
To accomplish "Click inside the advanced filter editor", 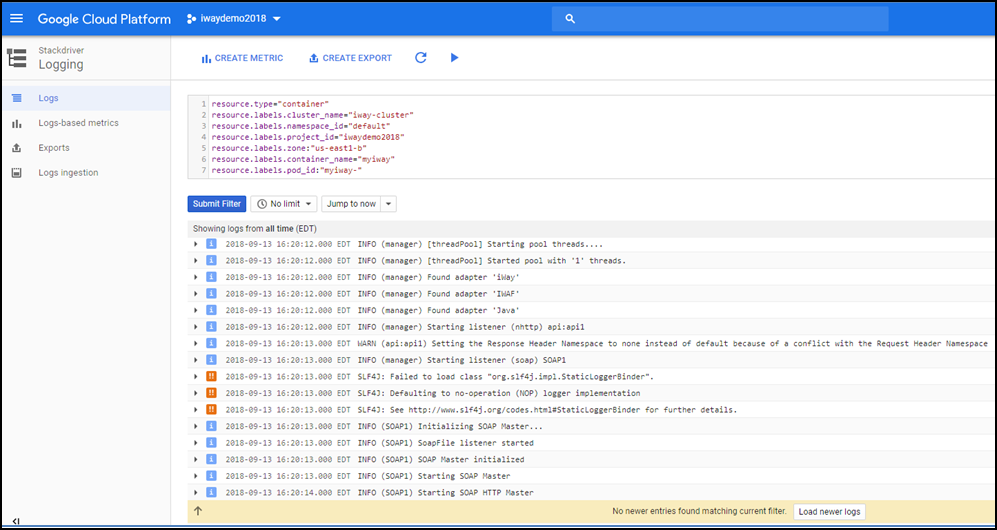I will click(591, 137).
